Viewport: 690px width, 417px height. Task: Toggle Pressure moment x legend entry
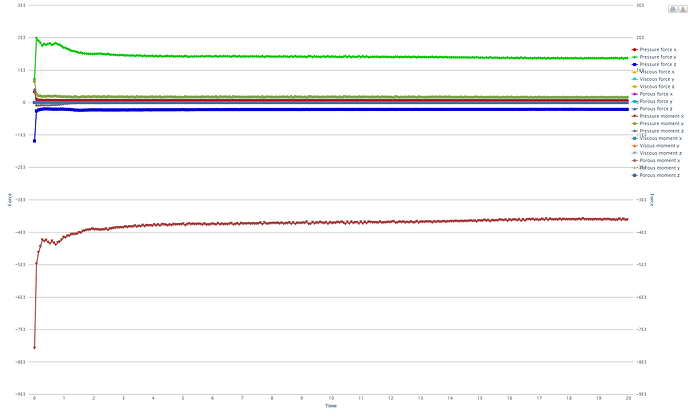pos(658,116)
